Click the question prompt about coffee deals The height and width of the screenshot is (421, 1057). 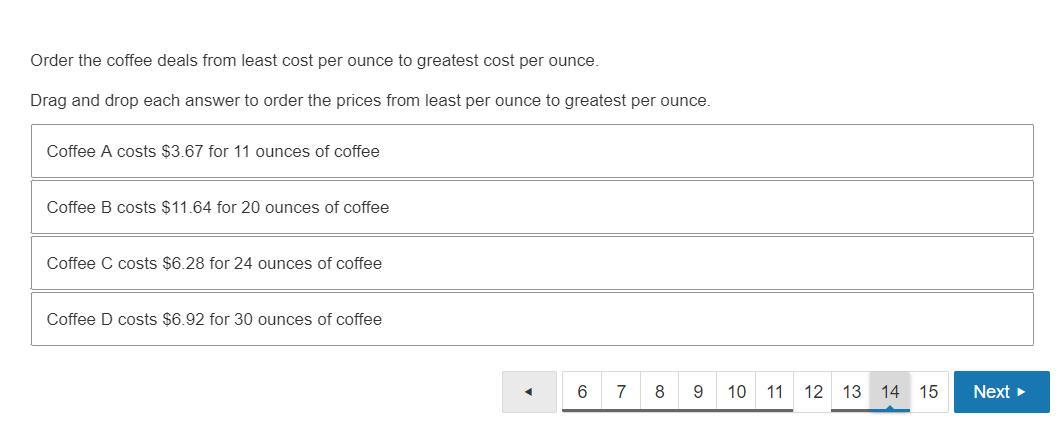pos(314,61)
